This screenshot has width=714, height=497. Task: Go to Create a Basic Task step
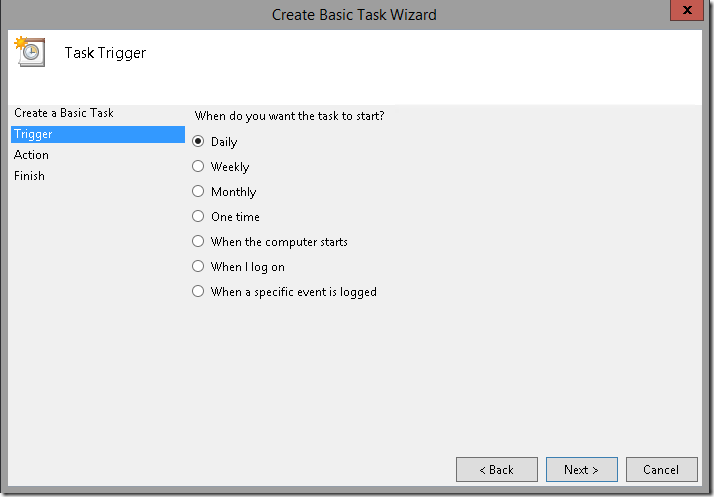[64, 113]
